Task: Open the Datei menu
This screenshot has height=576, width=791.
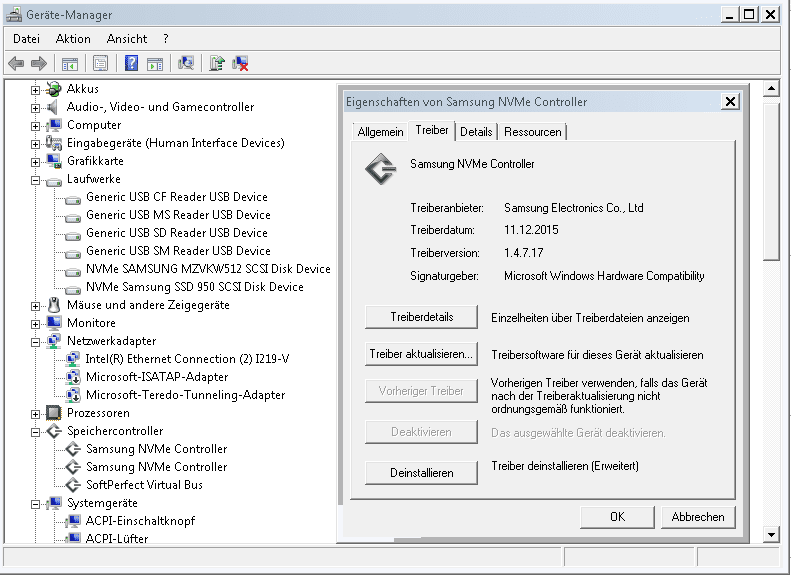Action: 26,39
